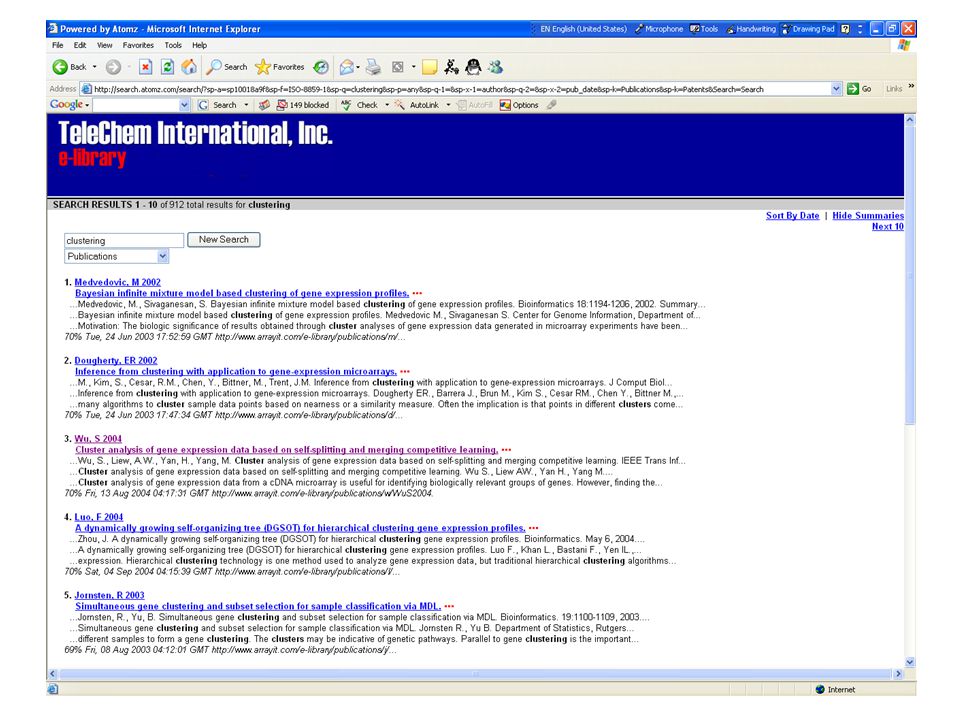The height and width of the screenshot is (720, 960).
Task: Click the QQ penguin toolbar icon
Action: point(473,67)
